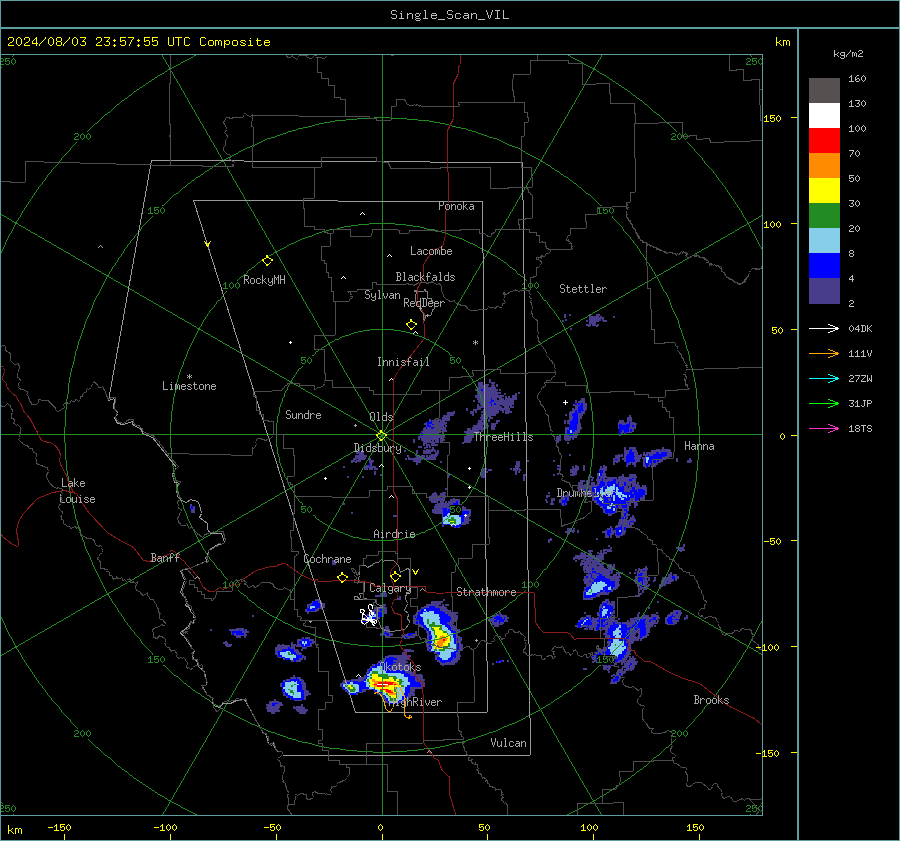Select the light blue 8-20 color swatch

pyautogui.click(x=824, y=241)
